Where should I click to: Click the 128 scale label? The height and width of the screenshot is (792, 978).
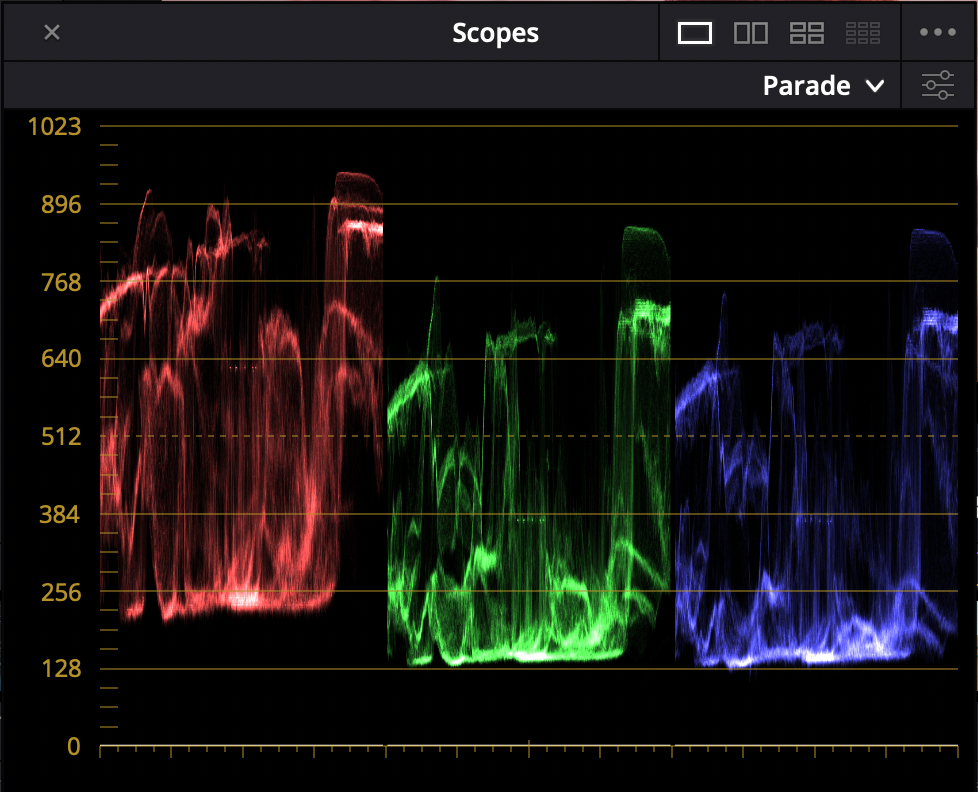point(60,669)
